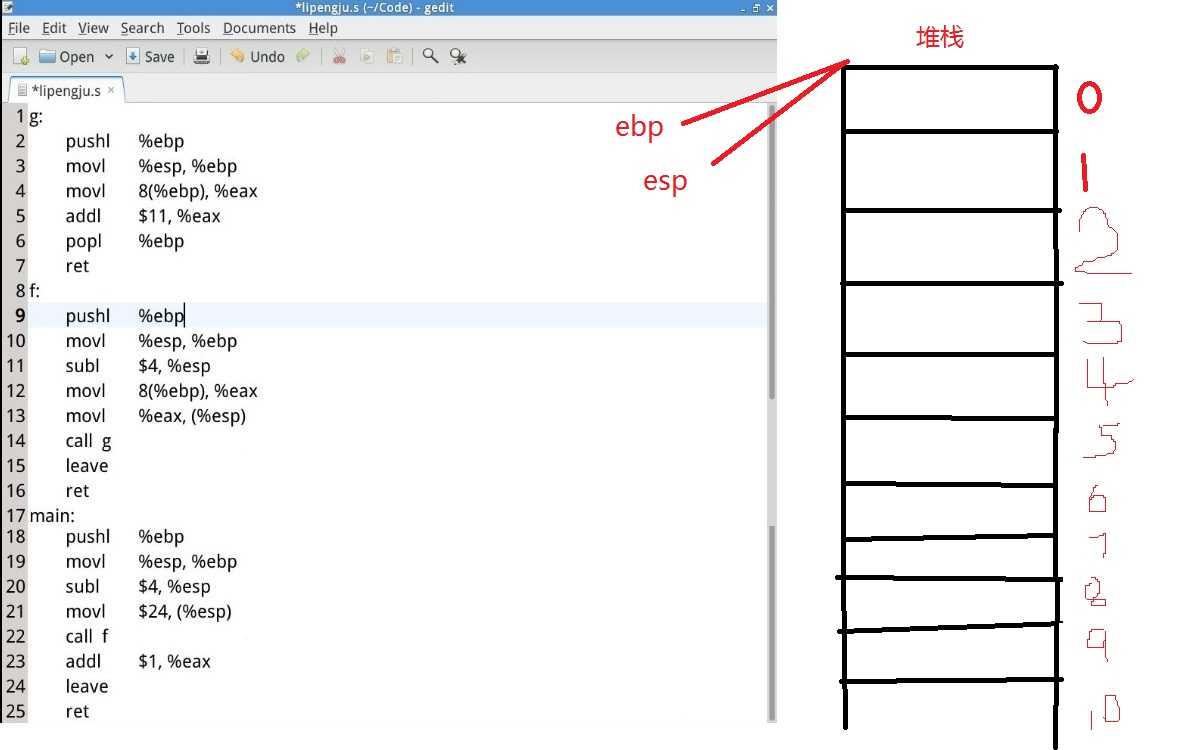Minimize the gedit window
1180x750 pixels.
pyautogui.click(x=742, y=8)
